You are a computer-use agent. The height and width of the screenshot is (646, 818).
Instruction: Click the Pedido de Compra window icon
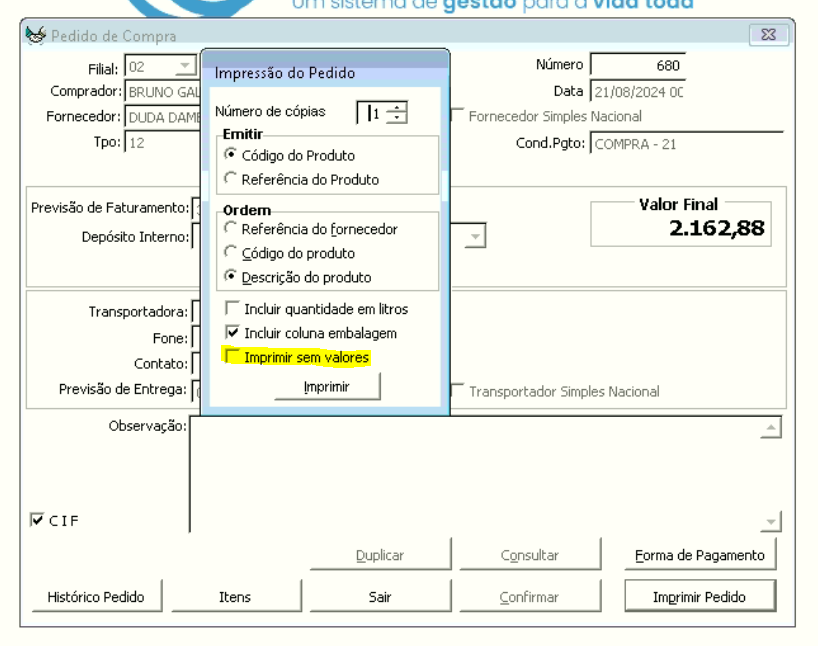pos(34,36)
